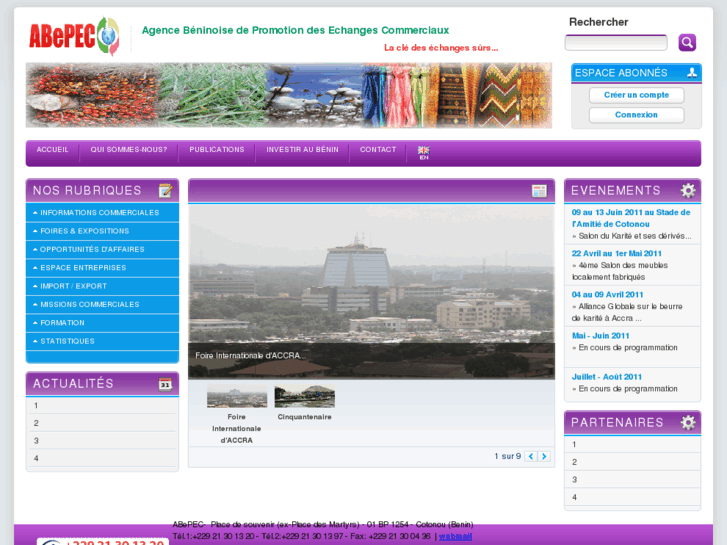The height and width of the screenshot is (545, 727).
Task: Click the Agence Béninoise de Promotion title
Action: tap(295, 31)
